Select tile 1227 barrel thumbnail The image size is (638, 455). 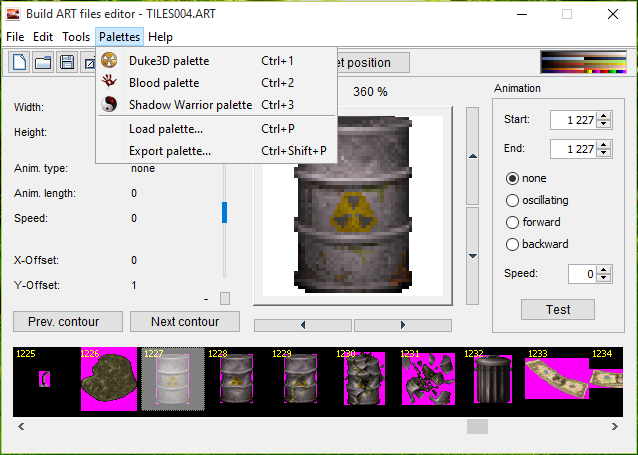(173, 379)
